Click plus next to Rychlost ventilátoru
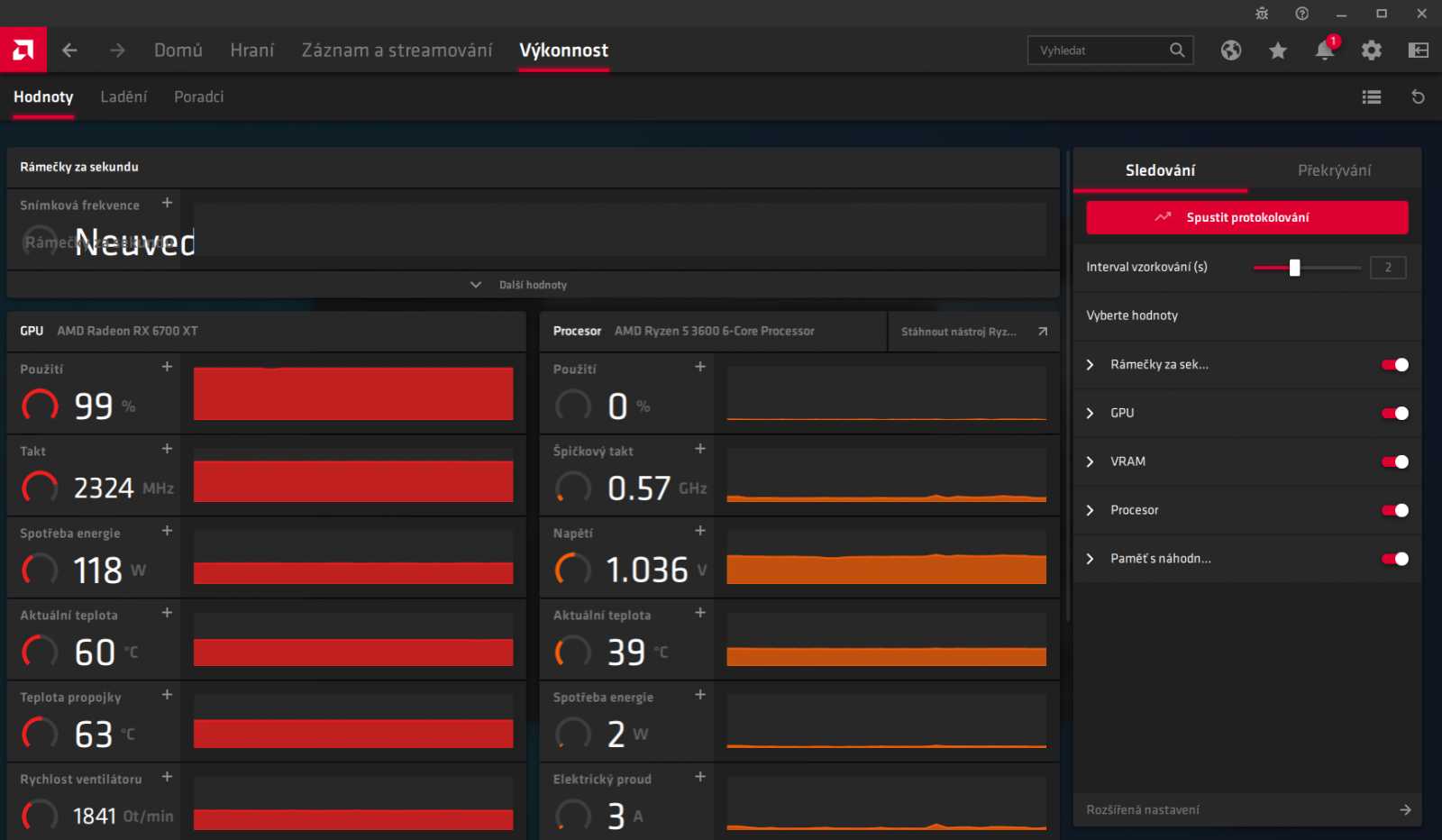Viewport: 1442px width, 840px height. click(167, 777)
